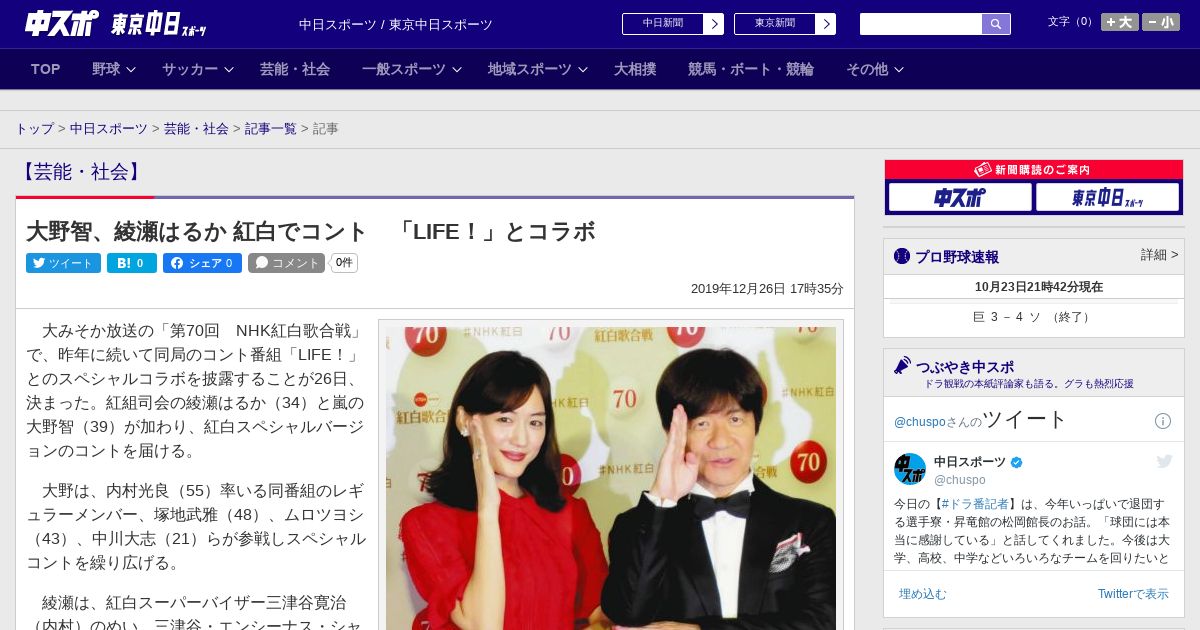This screenshot has width=1200, height=630.
Task: Open 大相撲 navigation item
Action: (635, 69)
